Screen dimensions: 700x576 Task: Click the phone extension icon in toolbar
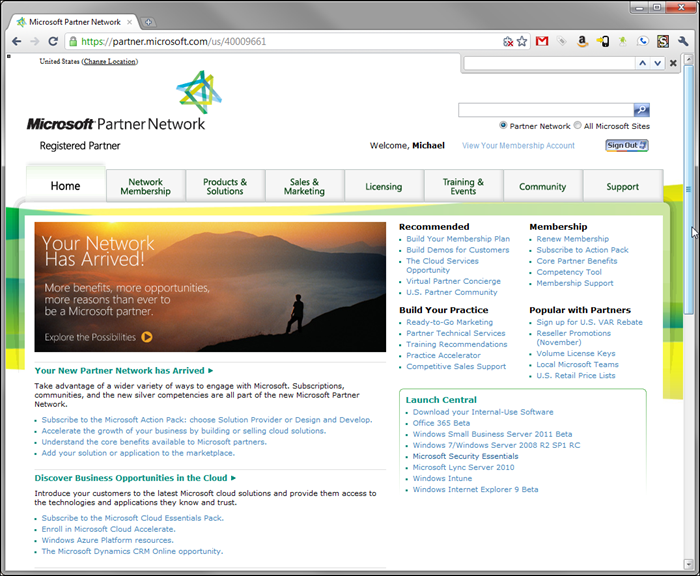tap(603, 42)
